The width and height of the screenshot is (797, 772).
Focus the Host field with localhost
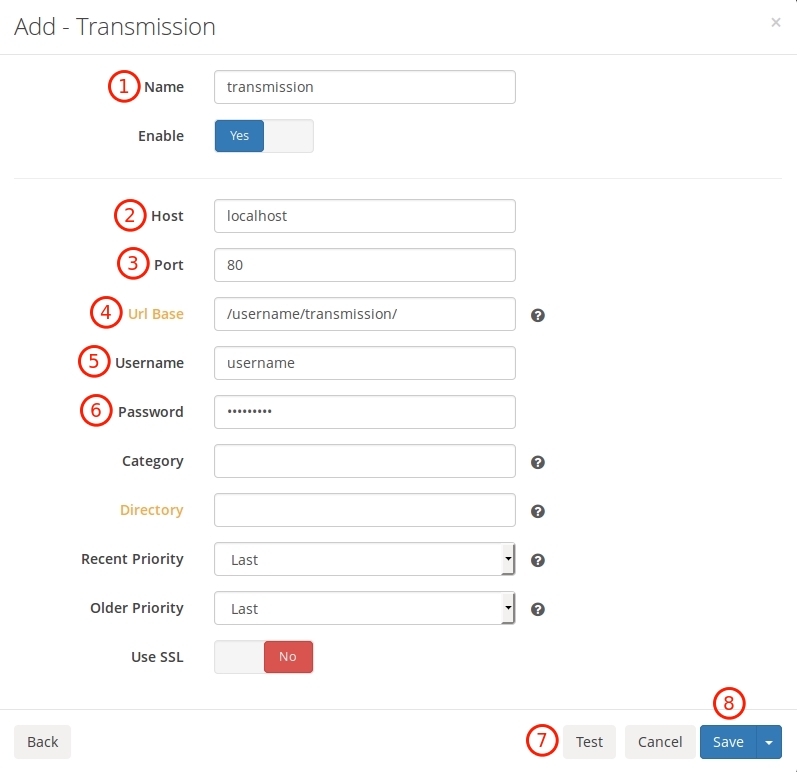click(364, 216)
